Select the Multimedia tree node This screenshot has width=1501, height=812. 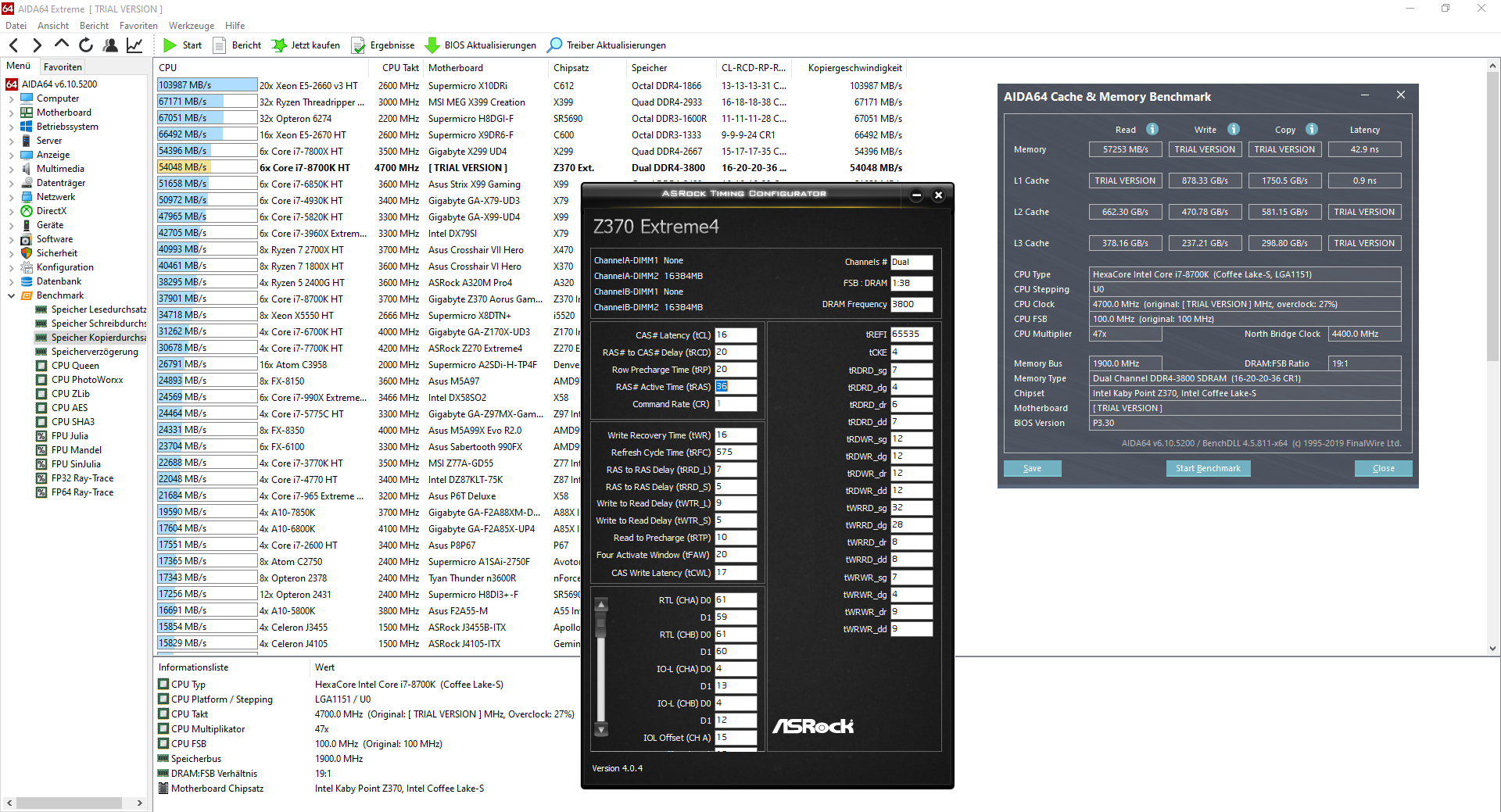[60, 169]
